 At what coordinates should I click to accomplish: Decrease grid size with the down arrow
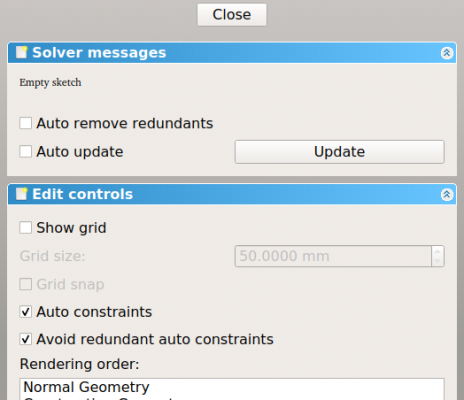coord(438,261)
